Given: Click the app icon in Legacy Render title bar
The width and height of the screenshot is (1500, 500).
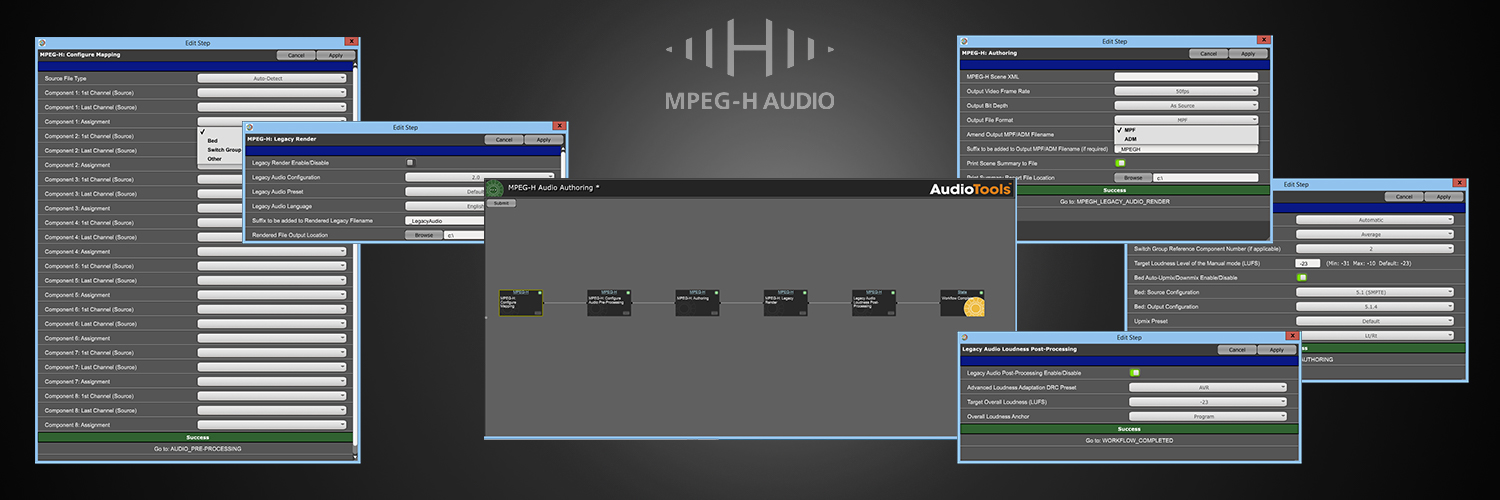Looking at the screenshot, I should [250, 127].
